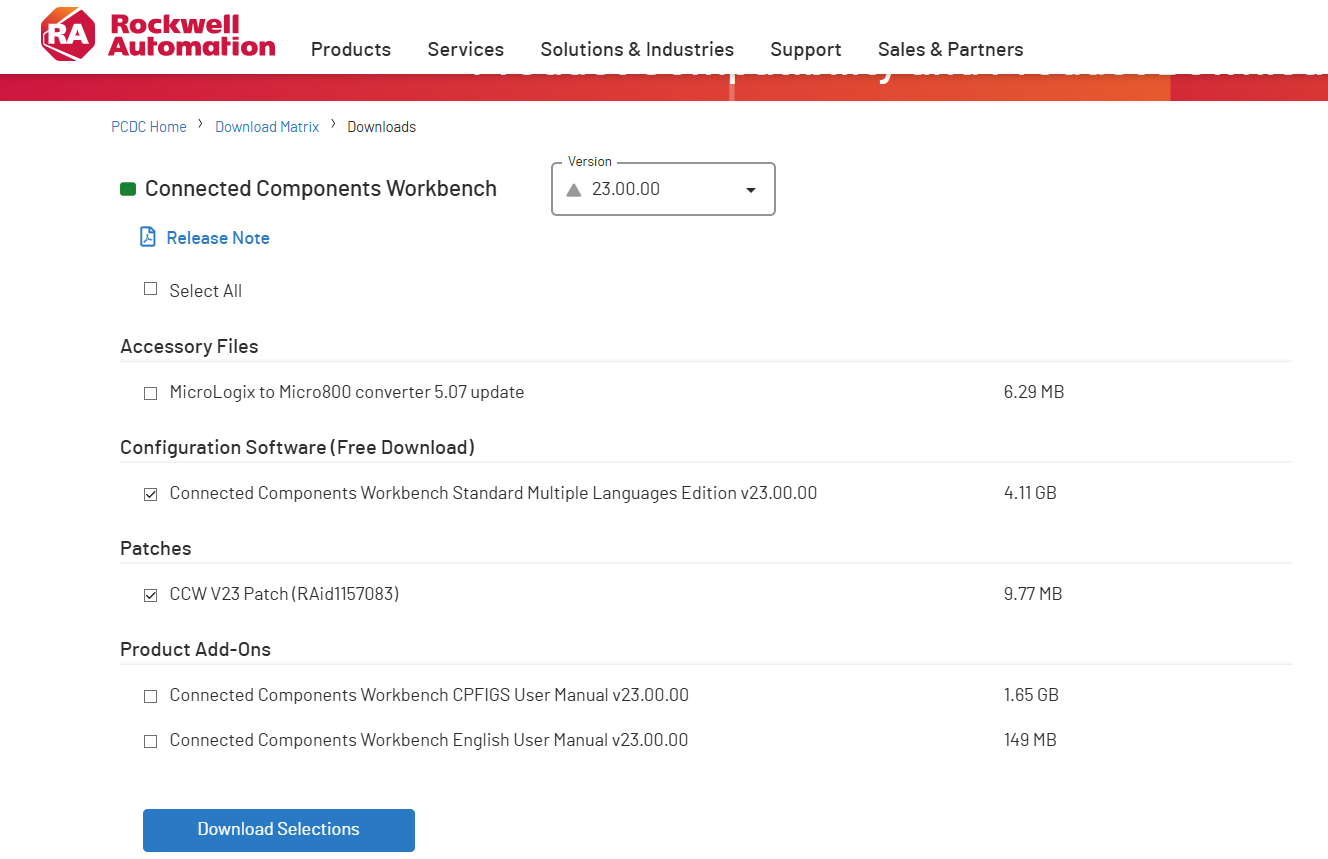Check the CPFIGS User Manual checkbox
This screenshot has width=1328, height=859.
point(151,697)
